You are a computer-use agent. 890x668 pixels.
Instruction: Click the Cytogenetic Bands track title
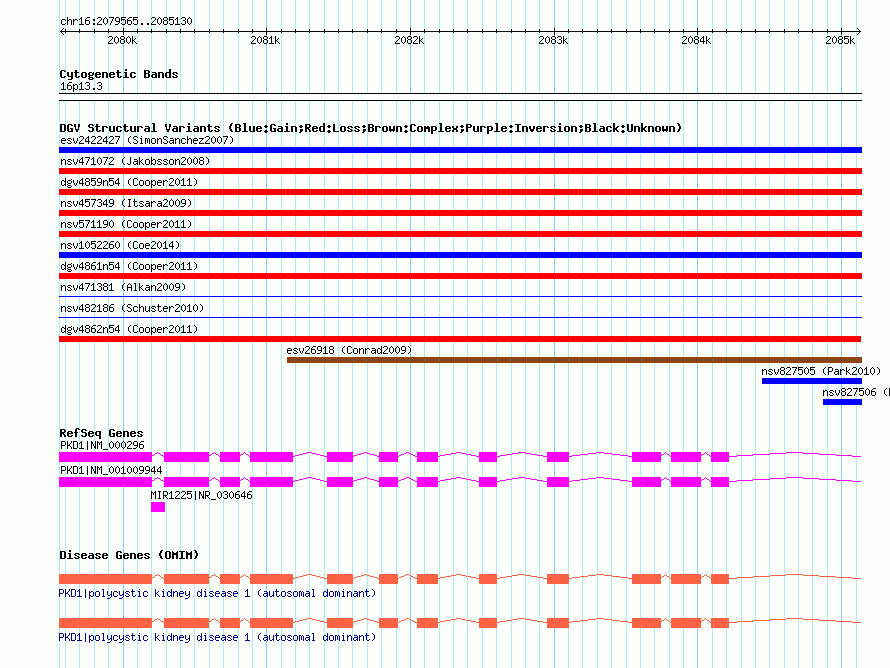[x=118, y=74]
